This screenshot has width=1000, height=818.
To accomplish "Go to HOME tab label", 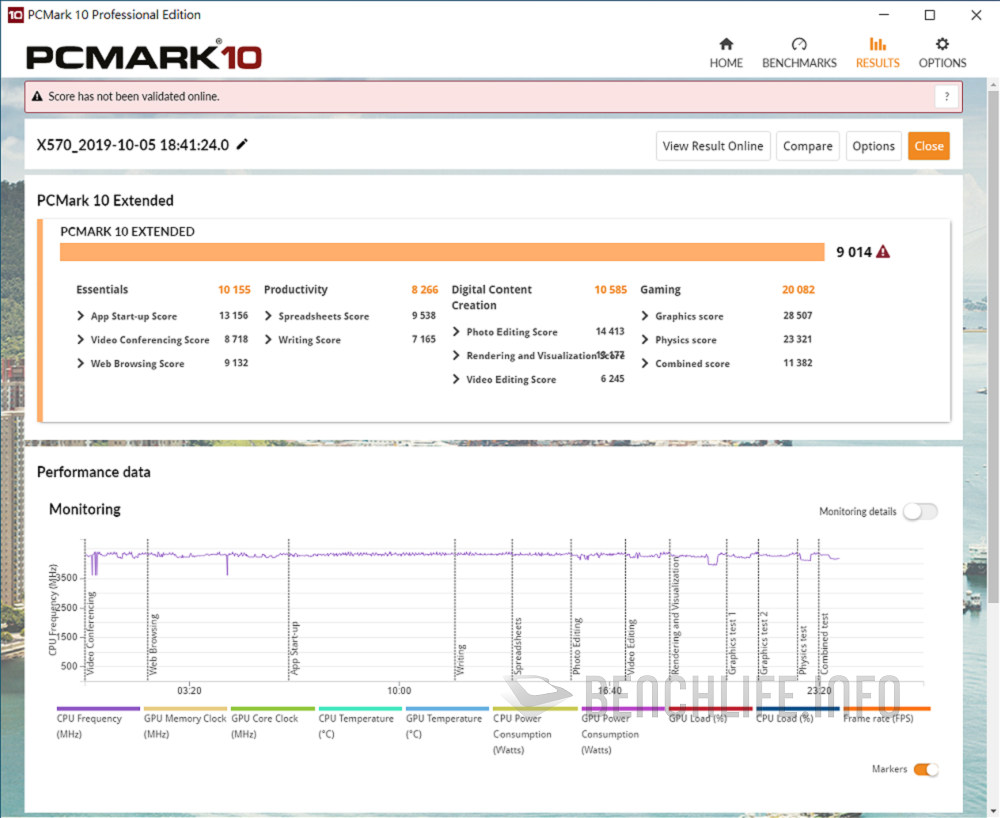I will (726, 63).
